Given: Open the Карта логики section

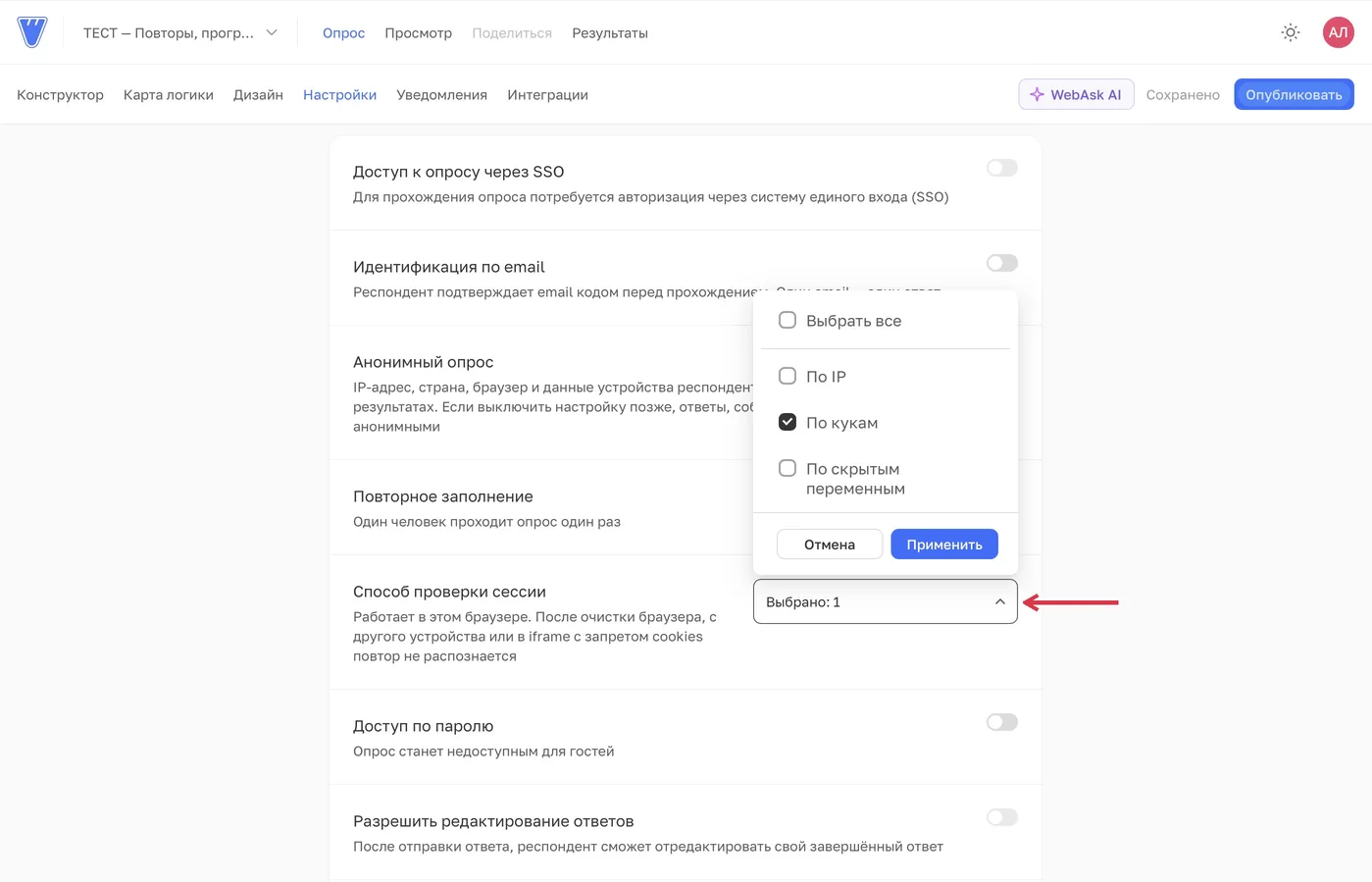Looking at the screenshot, I should coord(169,95).
